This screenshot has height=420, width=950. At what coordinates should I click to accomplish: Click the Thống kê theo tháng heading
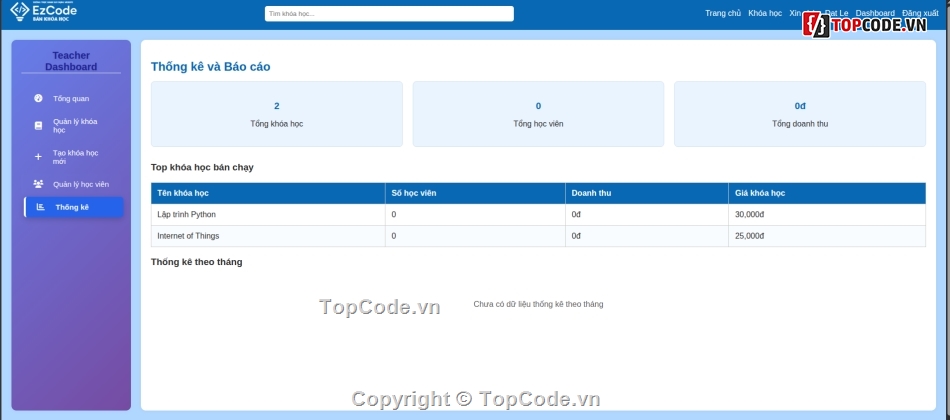[196, 262]
